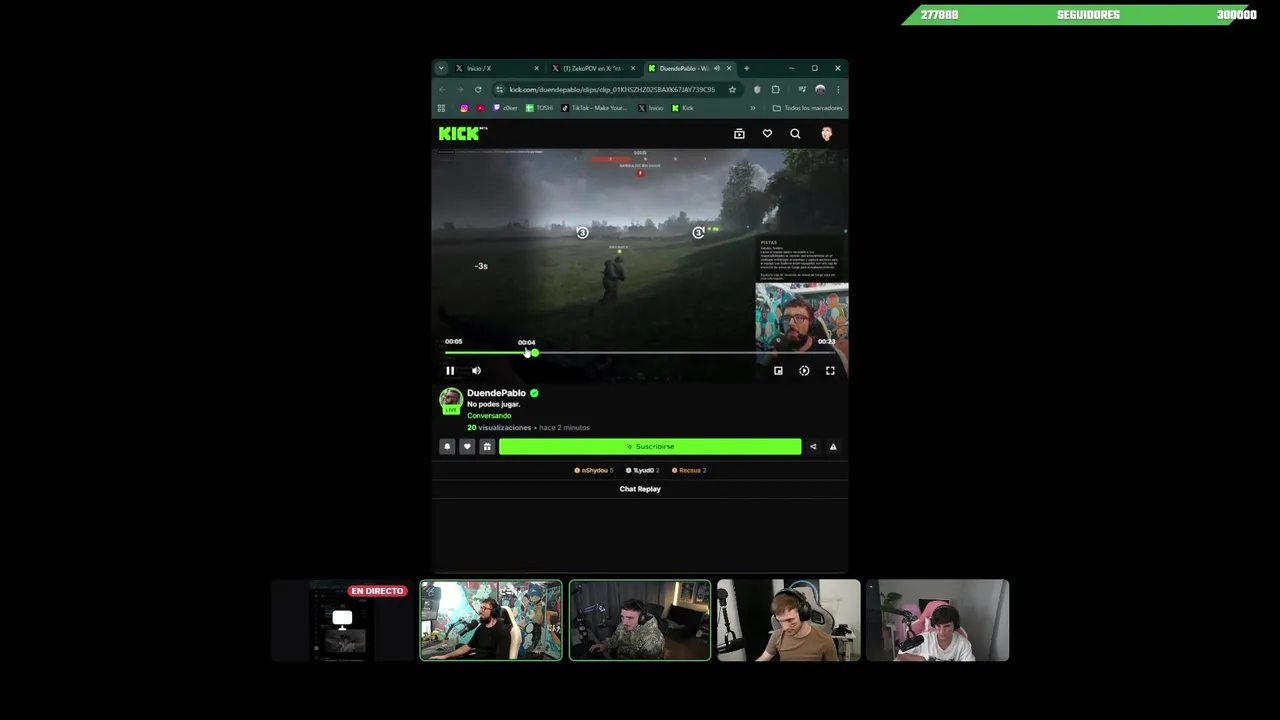Click the DuendePablo channel name
1280x720 pixels.
pos(496,393)
